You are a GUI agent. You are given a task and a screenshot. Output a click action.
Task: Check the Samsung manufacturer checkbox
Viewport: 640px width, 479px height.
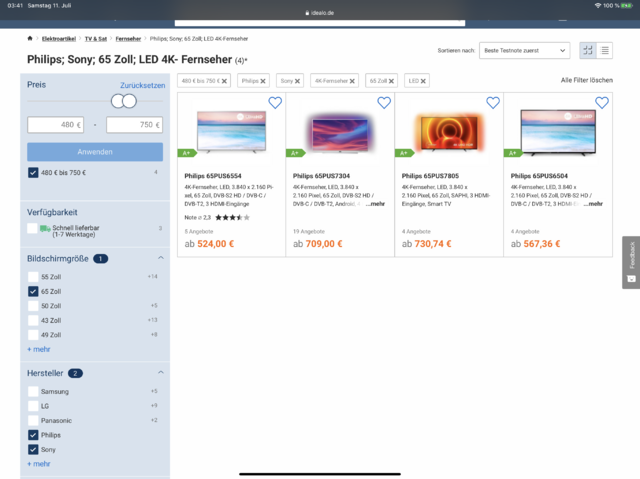click(33, 392)
